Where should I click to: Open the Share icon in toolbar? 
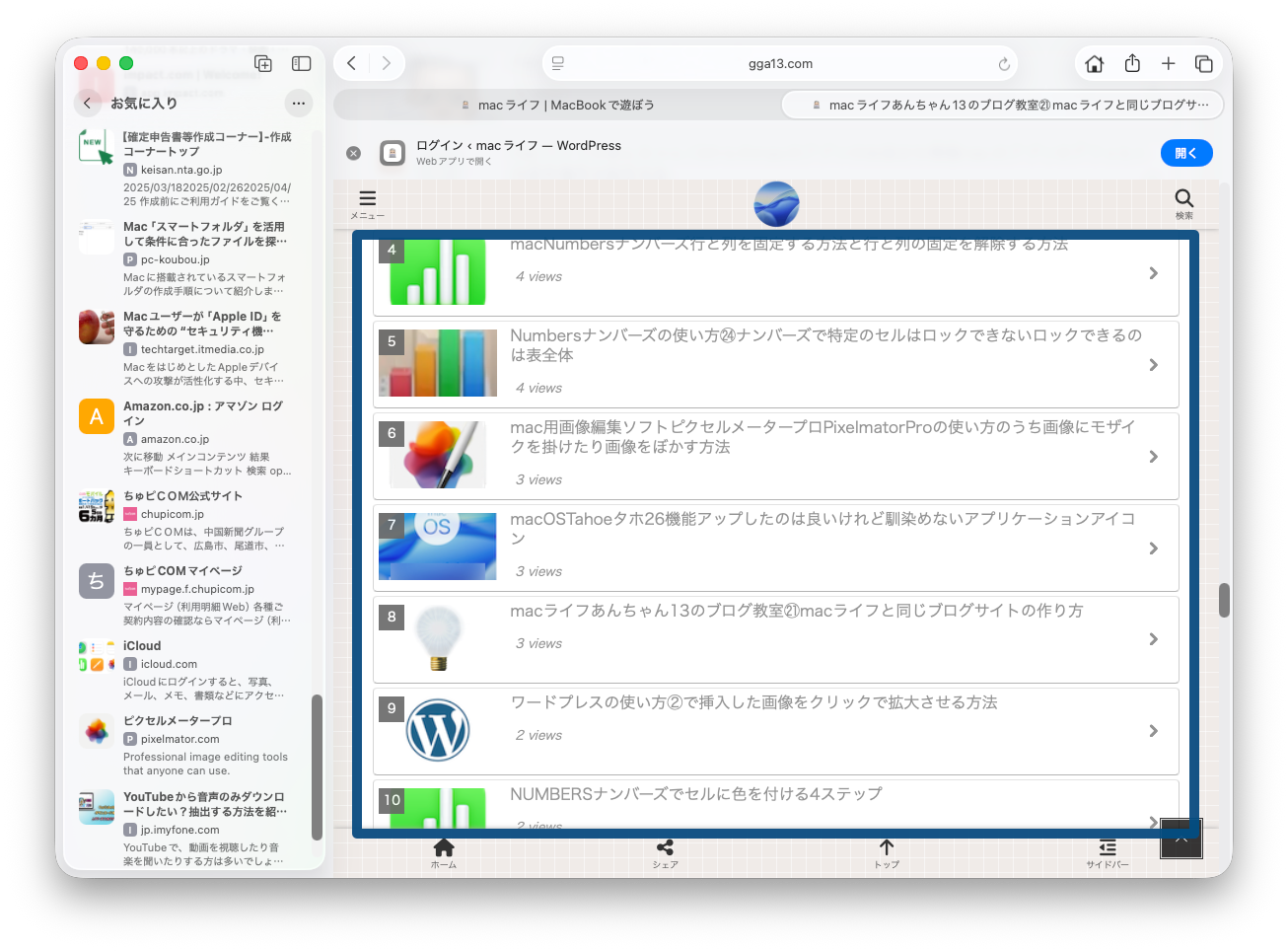pos(1132,64)
